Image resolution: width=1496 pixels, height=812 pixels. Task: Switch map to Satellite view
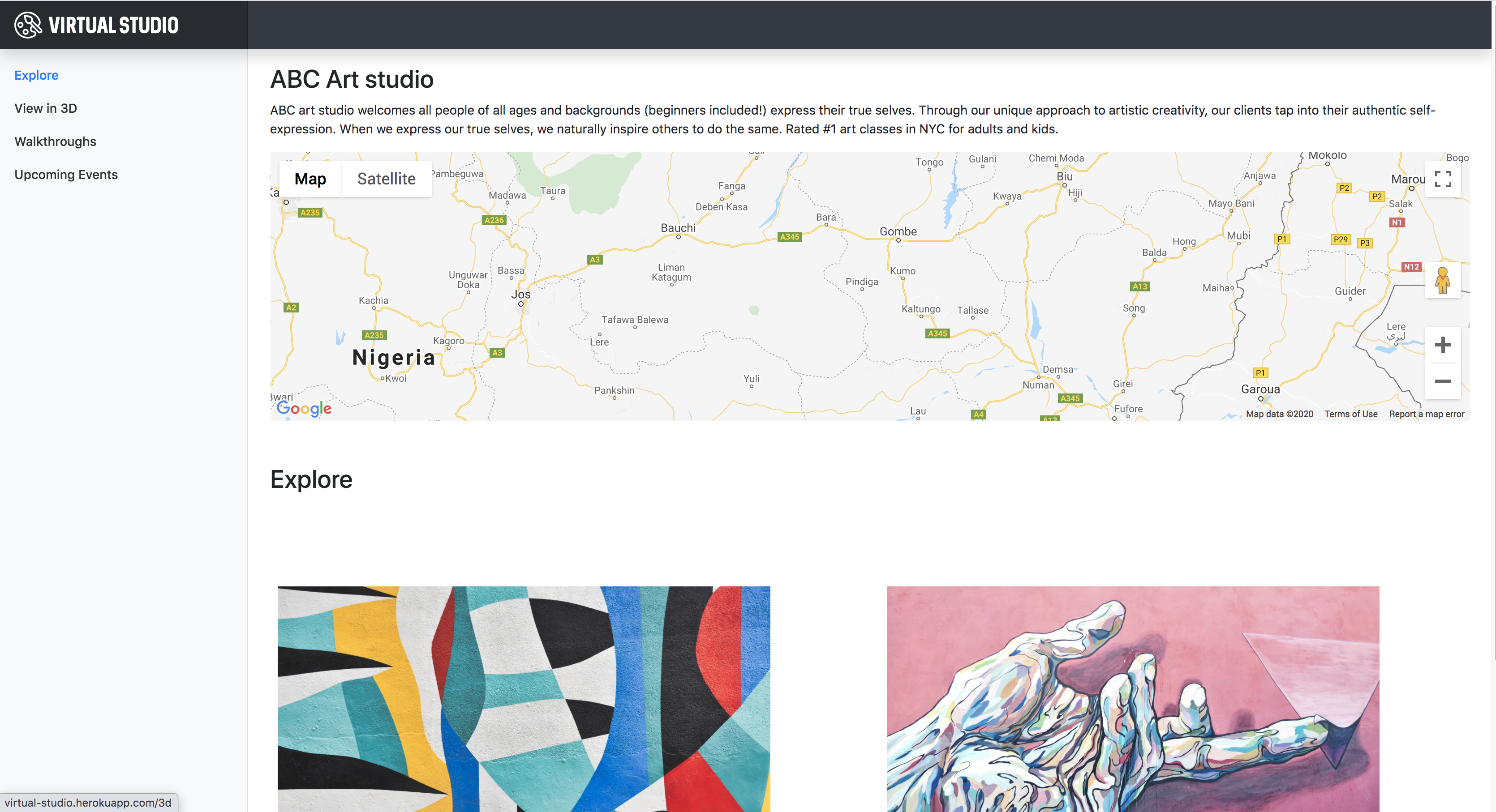(x=386, y=179)
